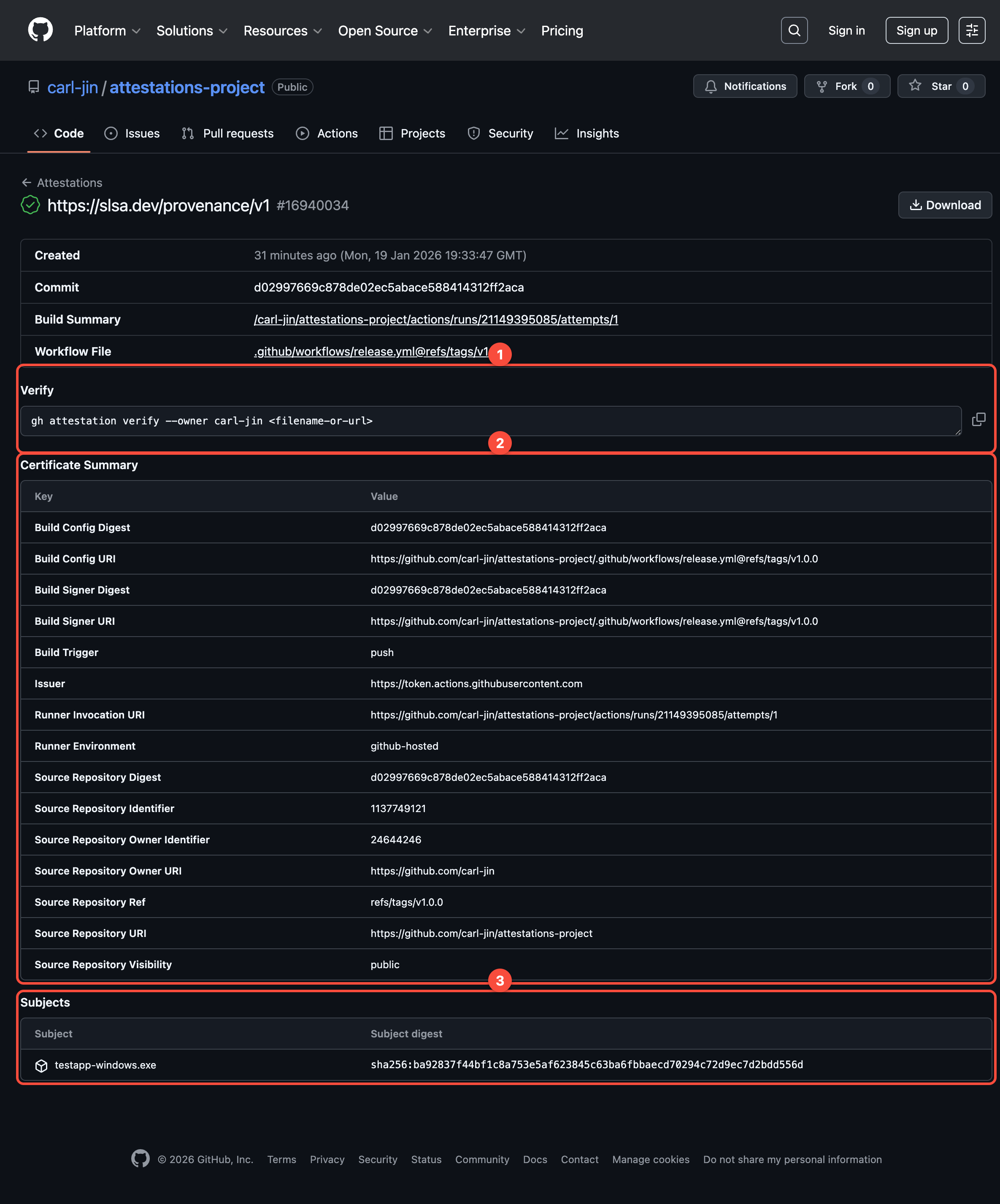Open the Security tab

[500, 134]
